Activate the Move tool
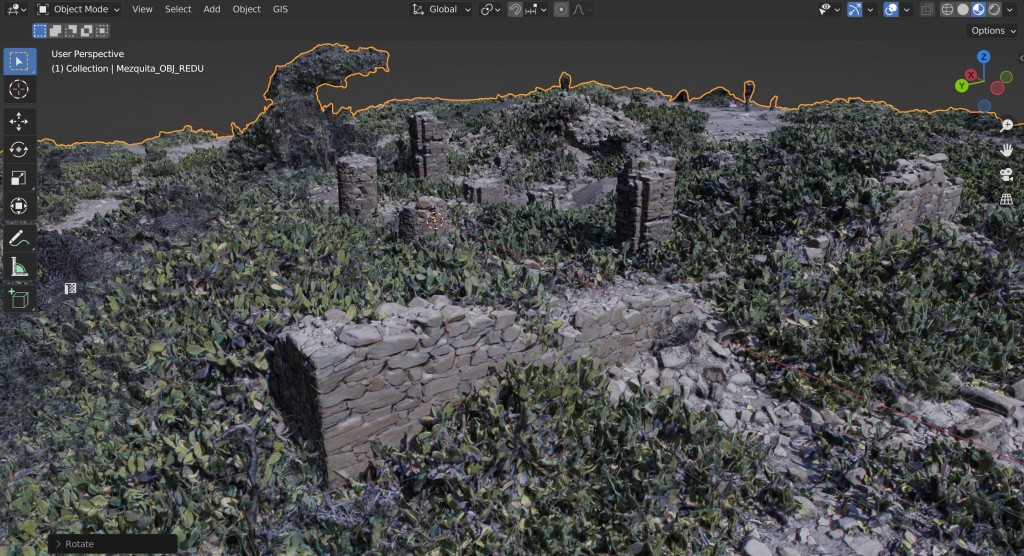The width and height of the screenshot is (1024, 556). (19, 122)
